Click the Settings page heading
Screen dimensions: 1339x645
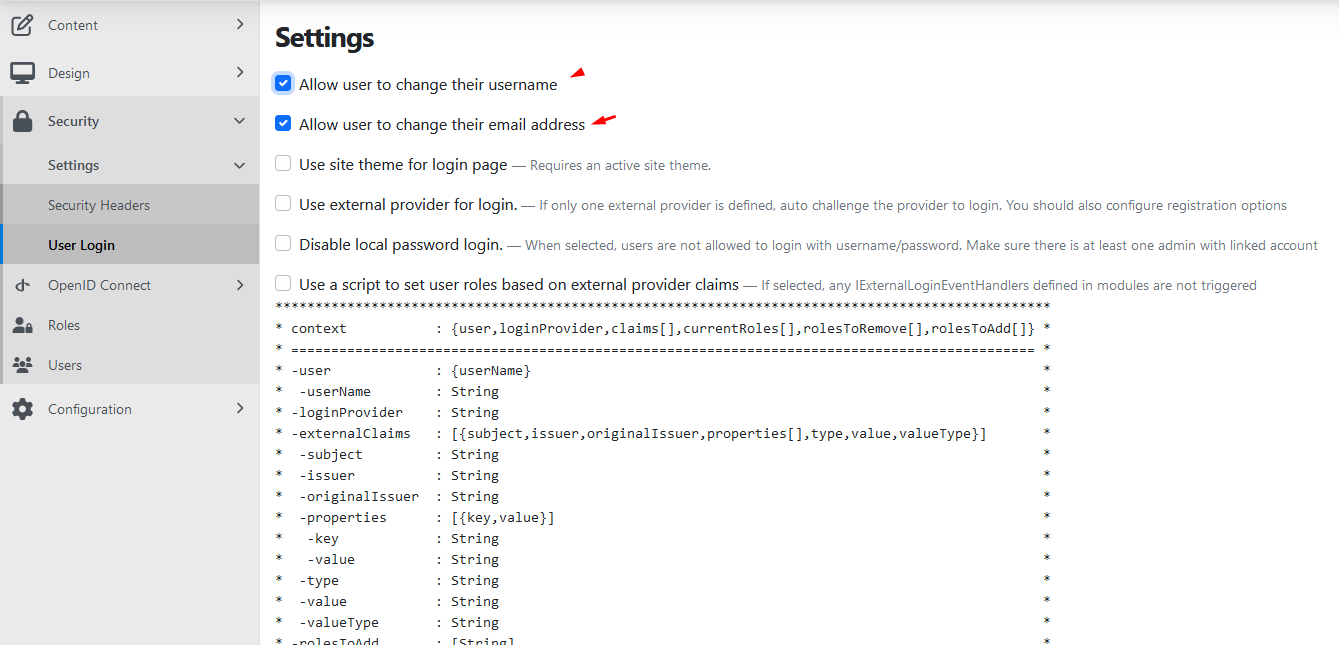(x=324, y=38)
